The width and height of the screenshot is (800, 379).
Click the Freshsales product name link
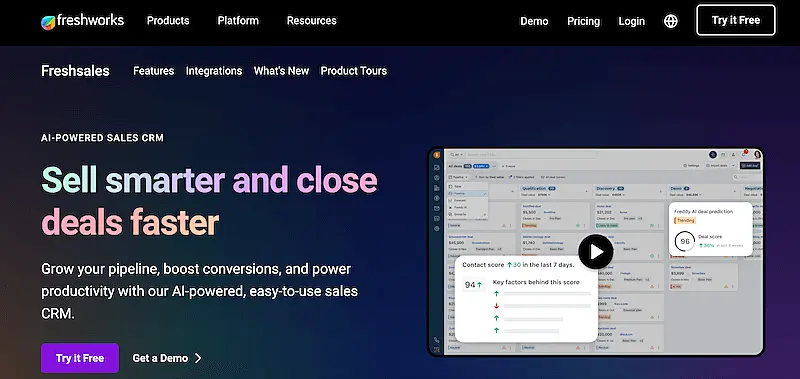(75, 71)
